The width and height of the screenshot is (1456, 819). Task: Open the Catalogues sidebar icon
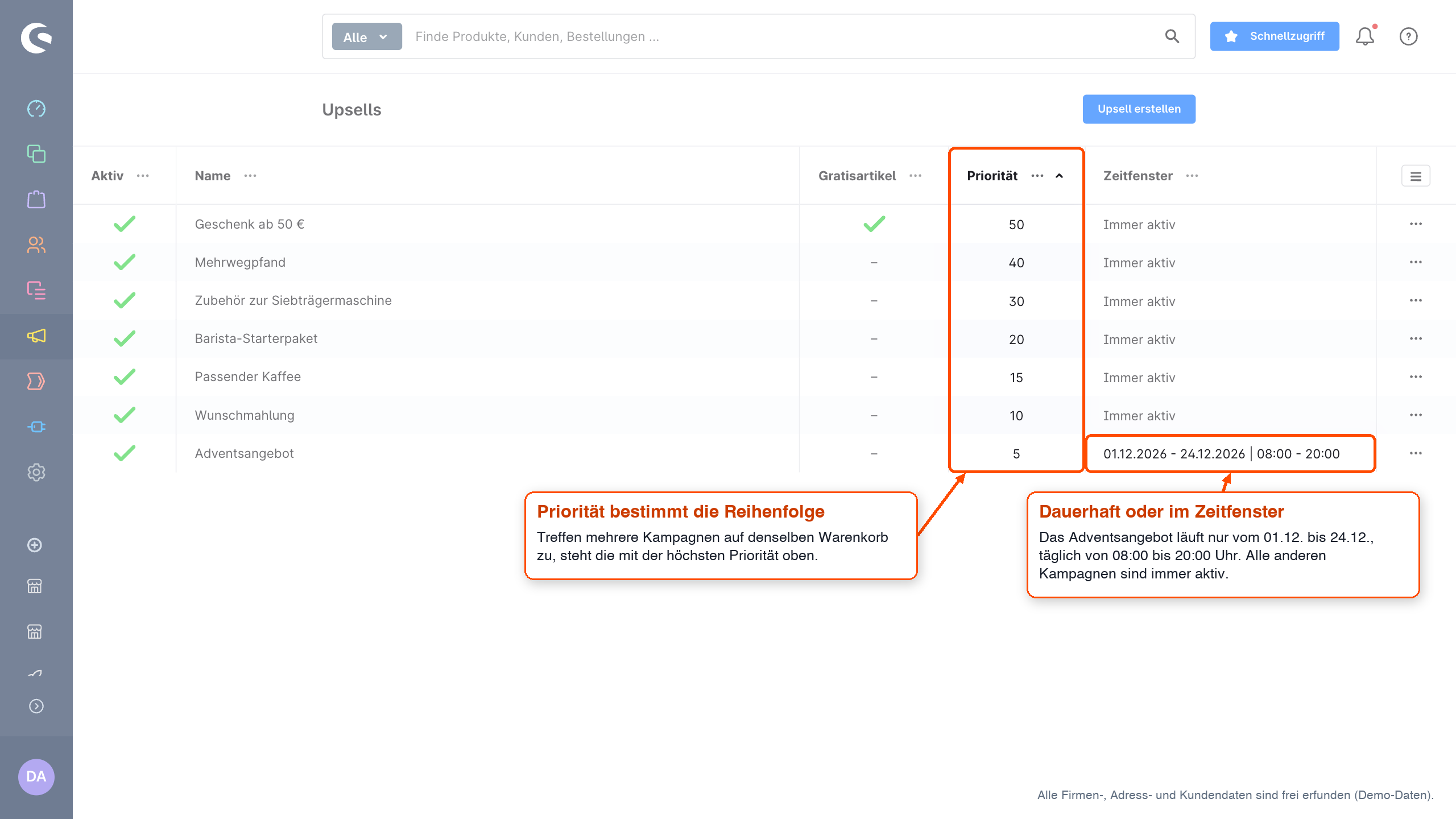[x=36, y=154]
